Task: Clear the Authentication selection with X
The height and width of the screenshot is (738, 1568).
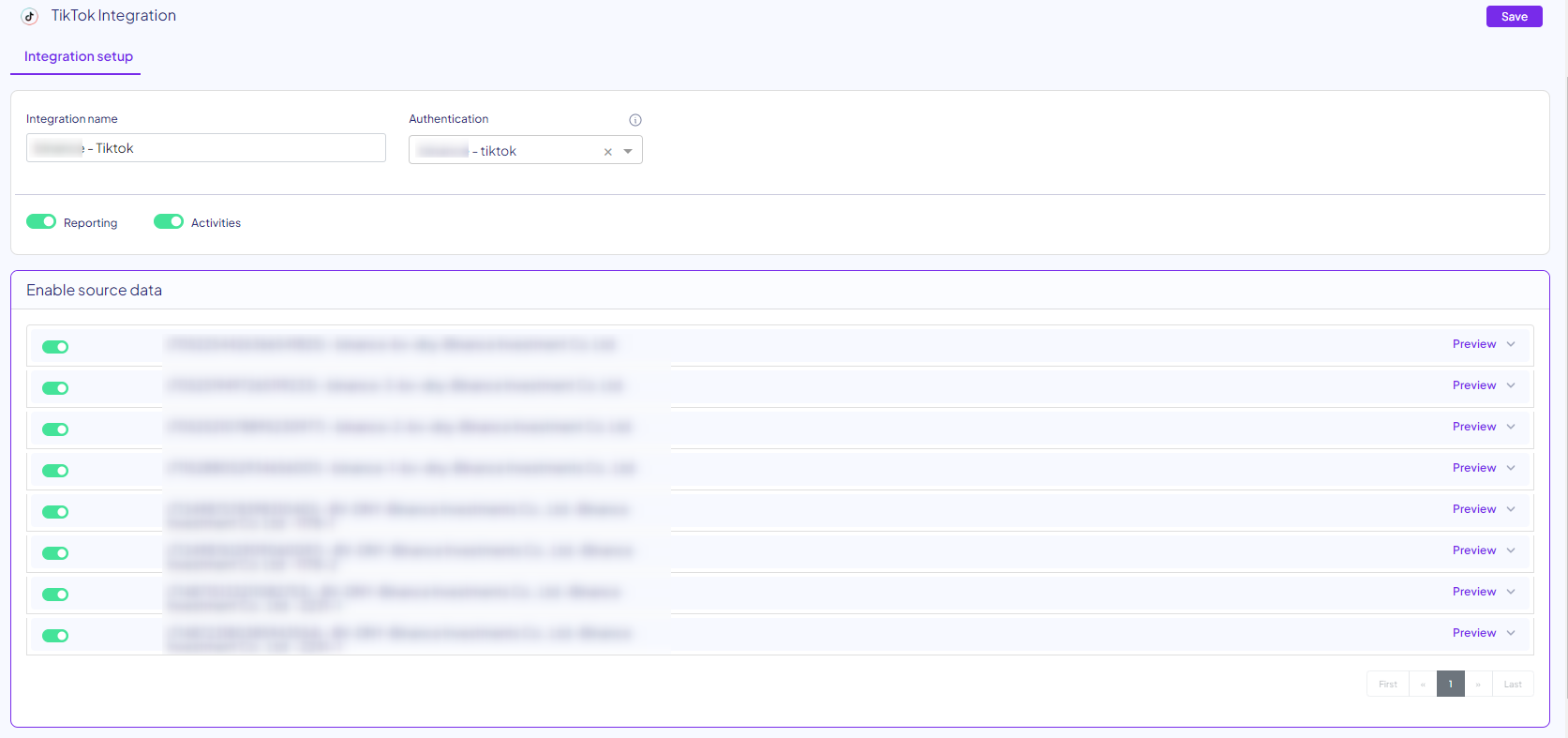Action: [607, 152]
